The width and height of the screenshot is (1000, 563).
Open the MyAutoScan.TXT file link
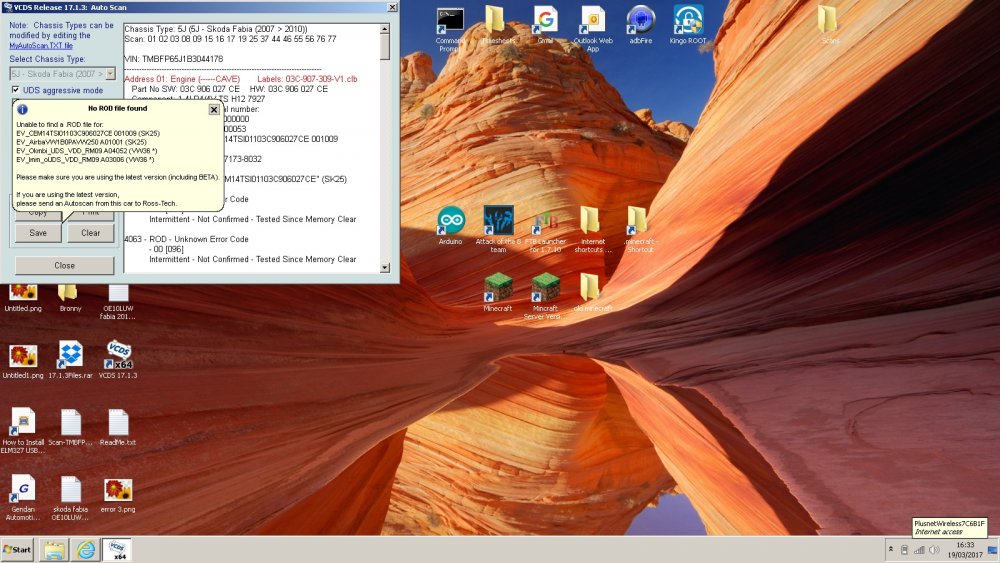coord(41,46)
